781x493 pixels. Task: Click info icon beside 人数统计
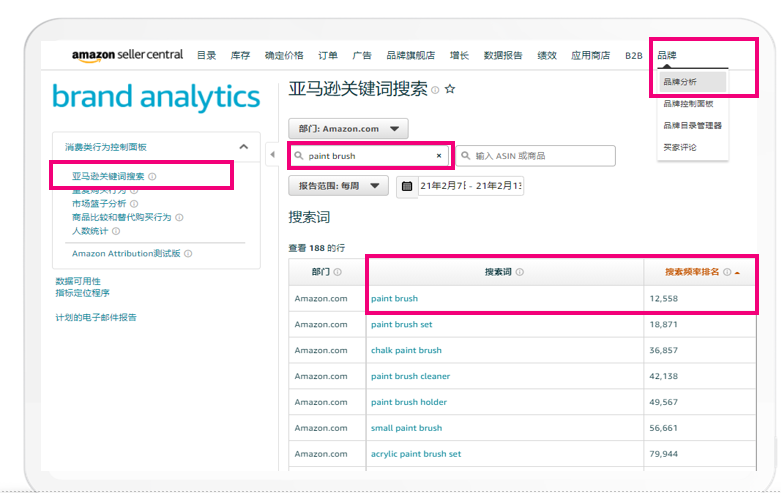116,231
